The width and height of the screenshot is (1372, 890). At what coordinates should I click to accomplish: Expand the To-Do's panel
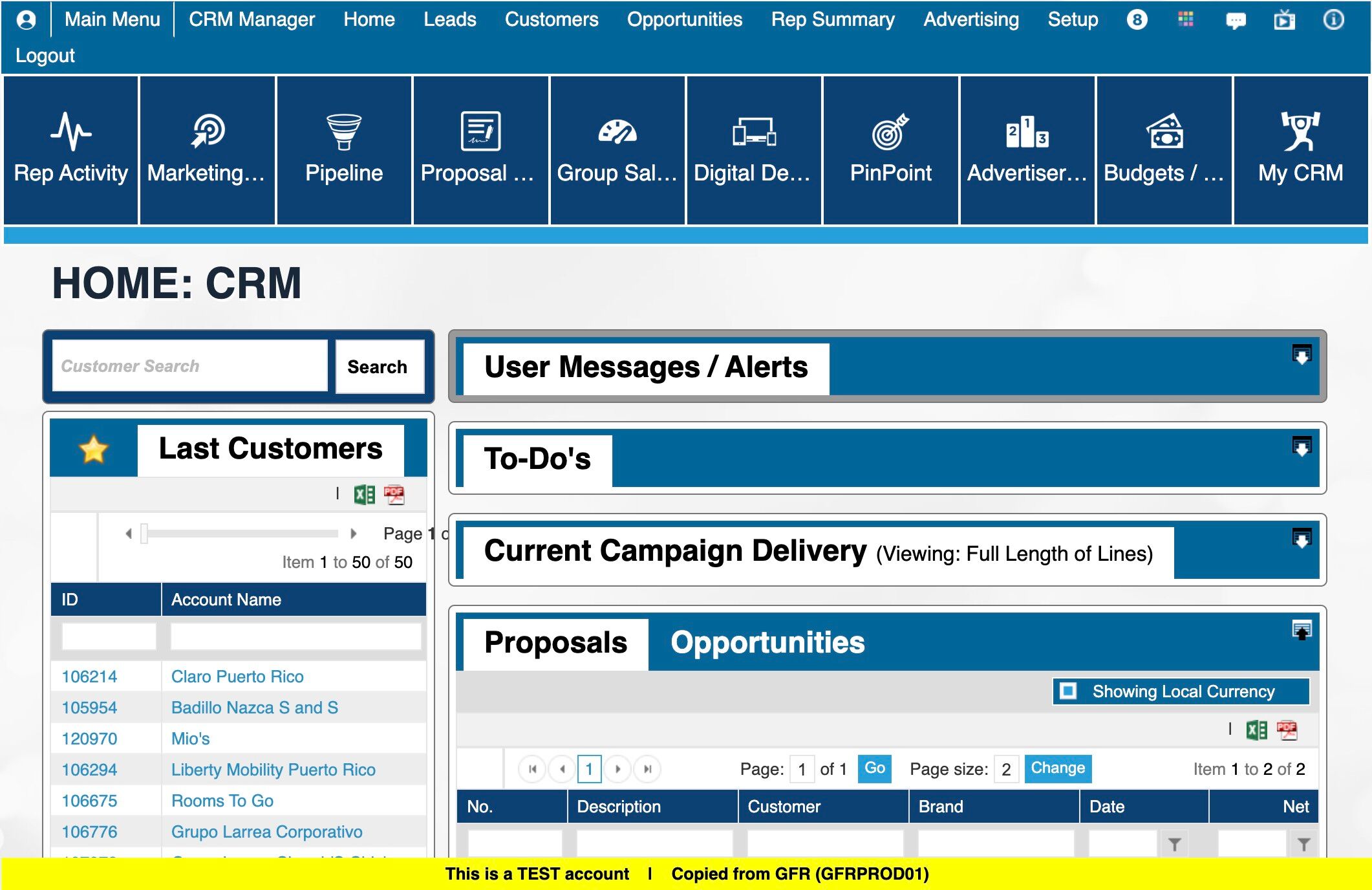(1302, 447)
